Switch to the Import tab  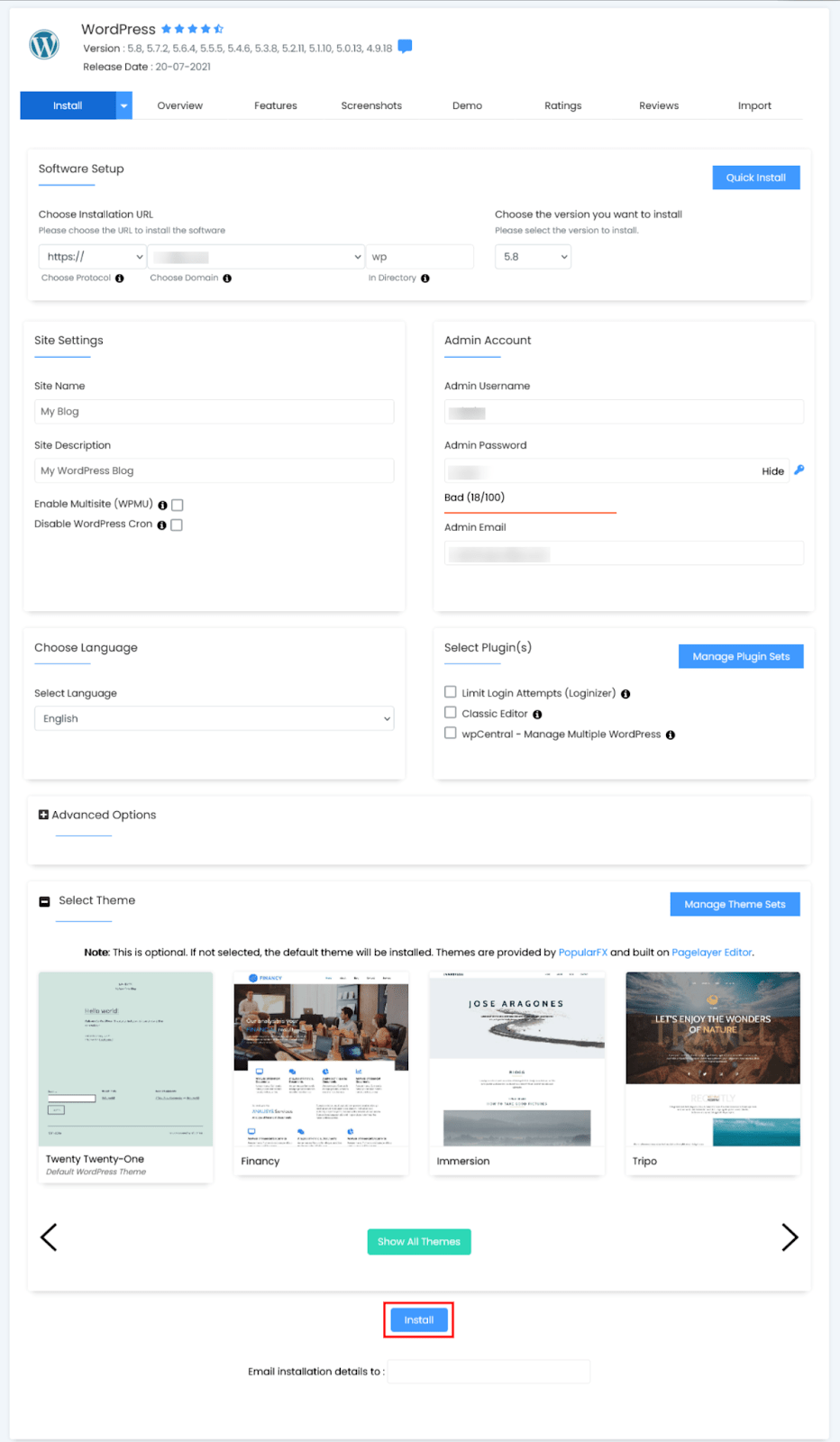pos(754,105)
